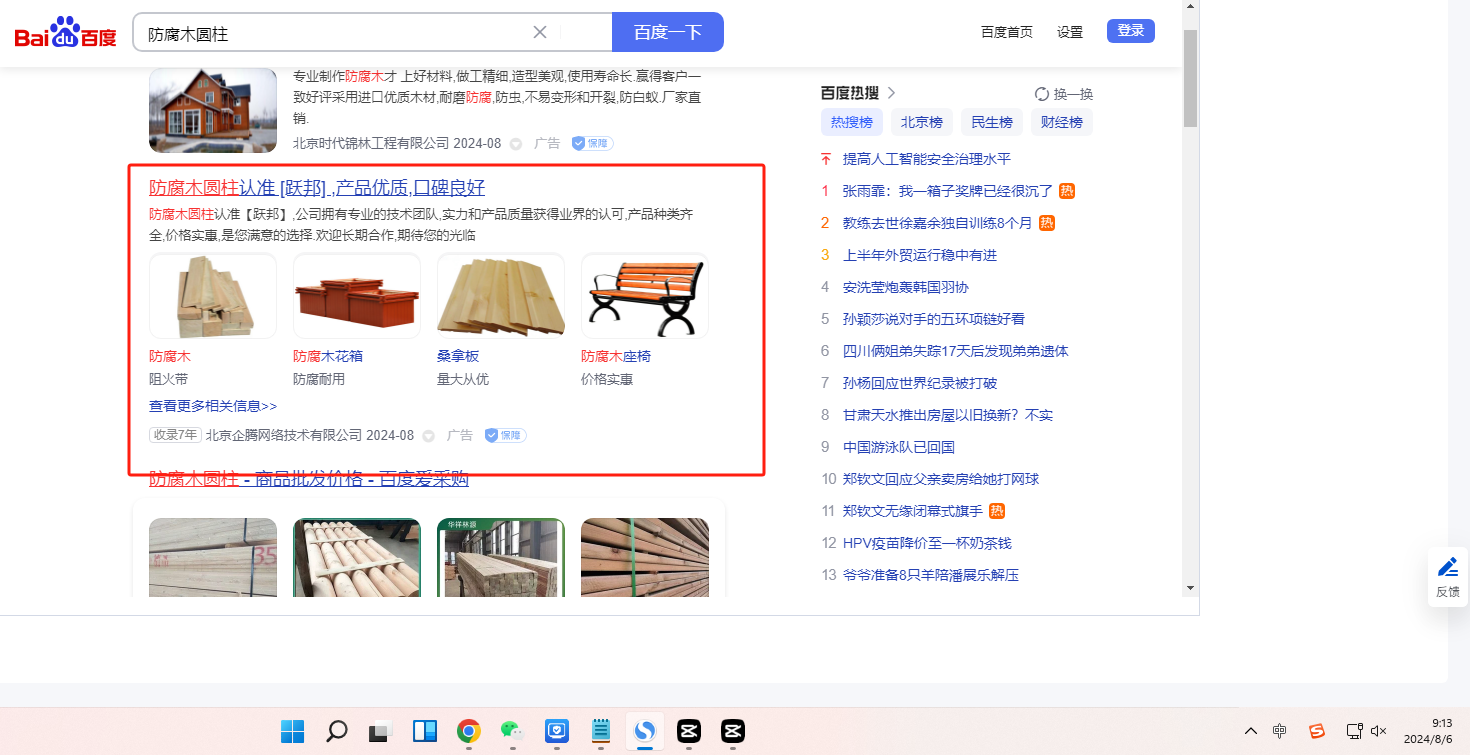Click the 反馈 feedback button

[1448, 577]
